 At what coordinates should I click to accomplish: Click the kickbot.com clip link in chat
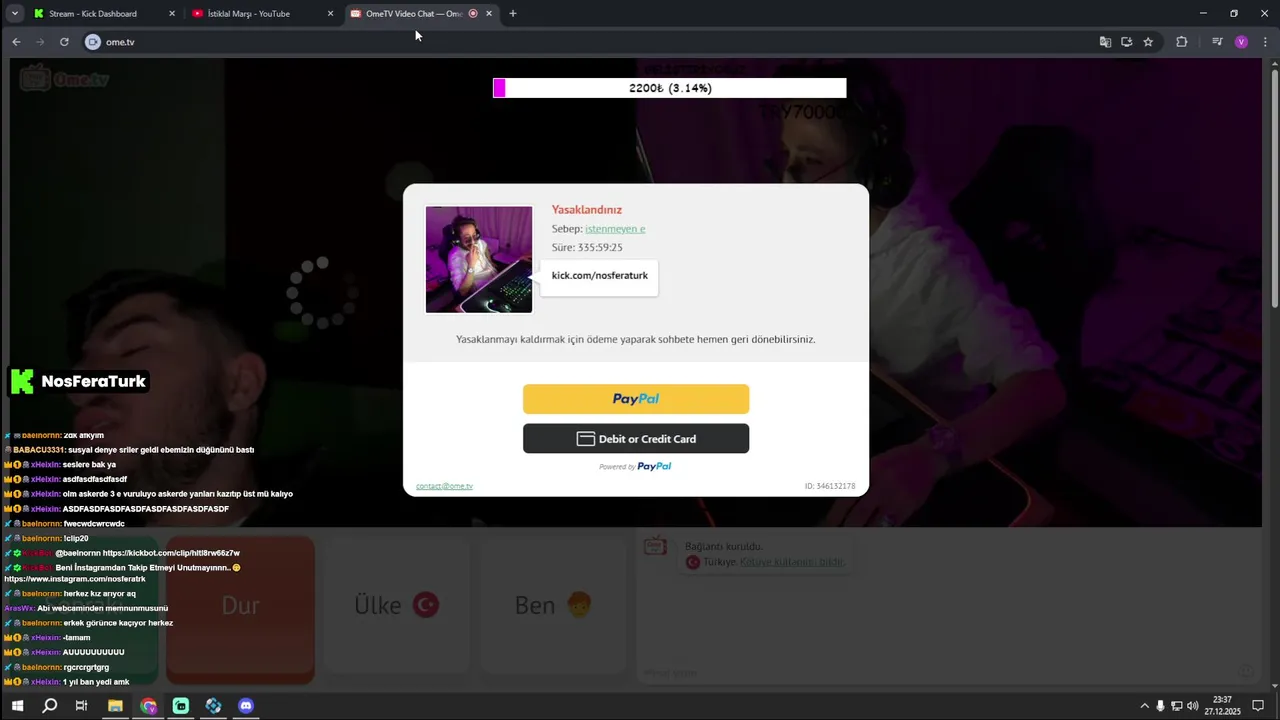(171, 553)
